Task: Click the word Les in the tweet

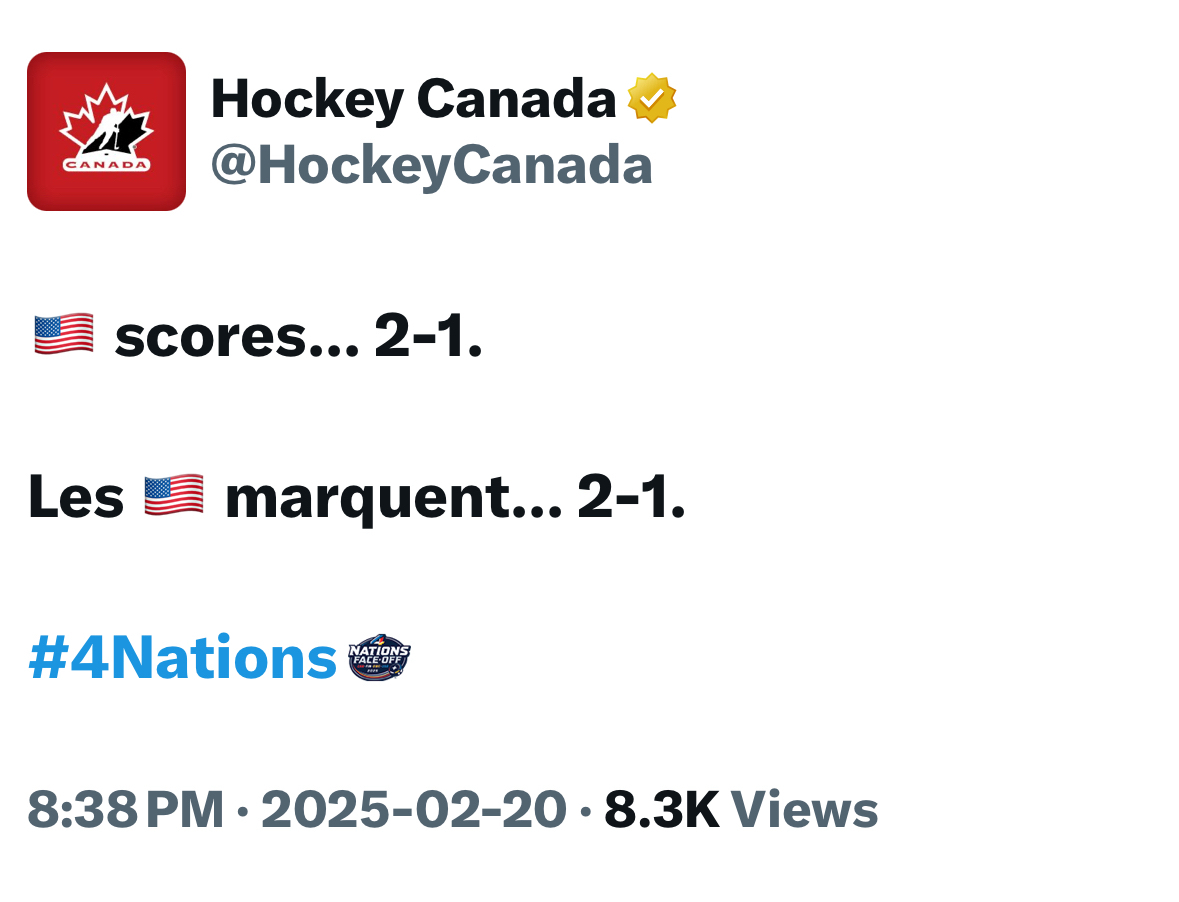Action: pos(76,498)
